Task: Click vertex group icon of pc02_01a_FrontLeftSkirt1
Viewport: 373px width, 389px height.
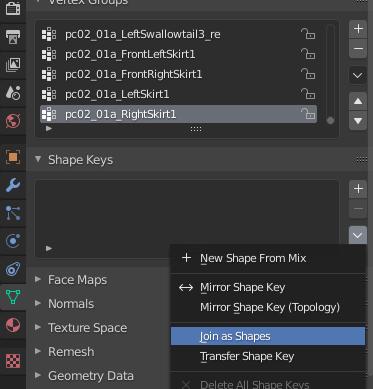Action: (x=49, y=54)
